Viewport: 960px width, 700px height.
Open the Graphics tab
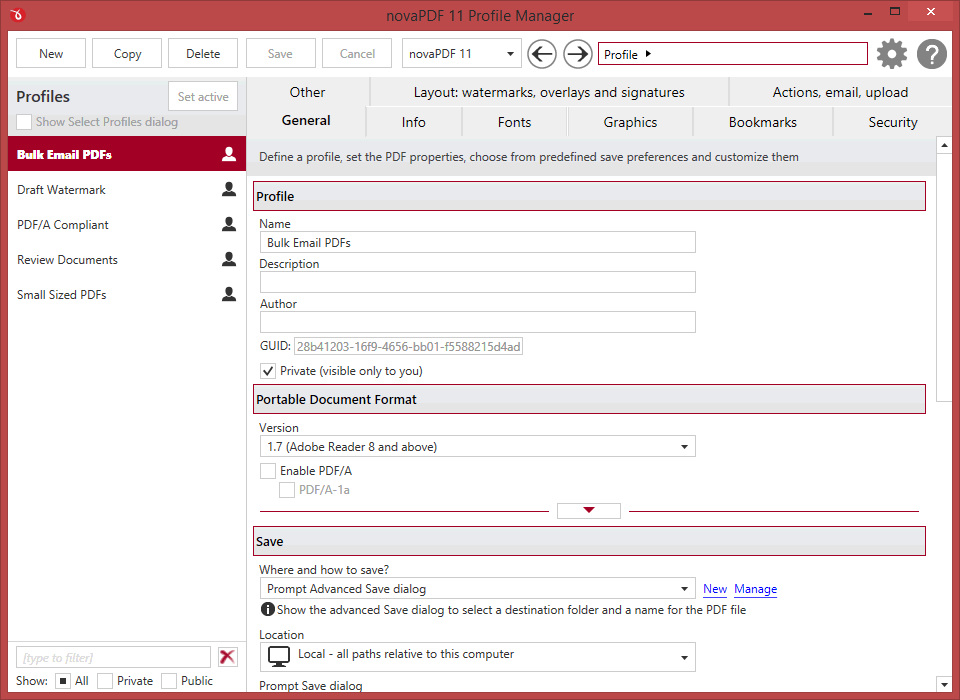[631, 122]
